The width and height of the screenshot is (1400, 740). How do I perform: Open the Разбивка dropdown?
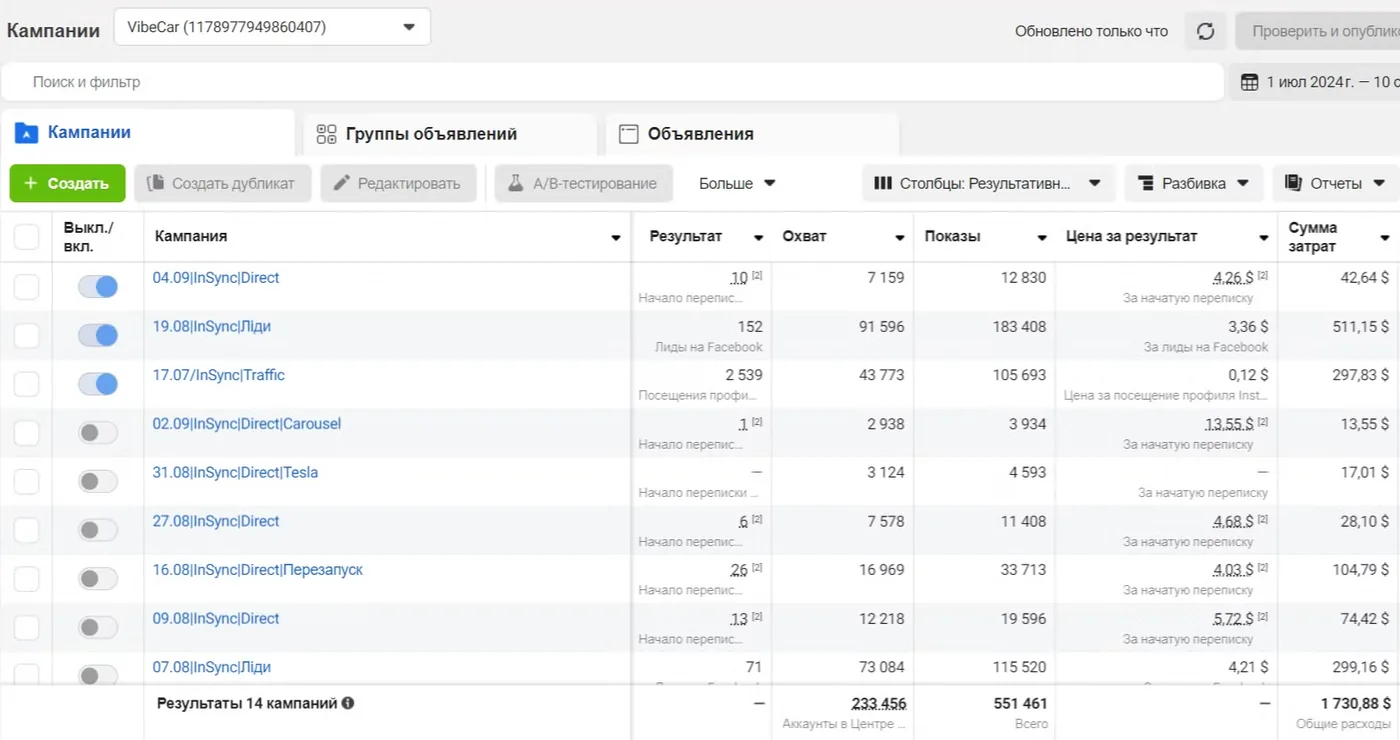pyautogui.click(x=1194, y=183)
